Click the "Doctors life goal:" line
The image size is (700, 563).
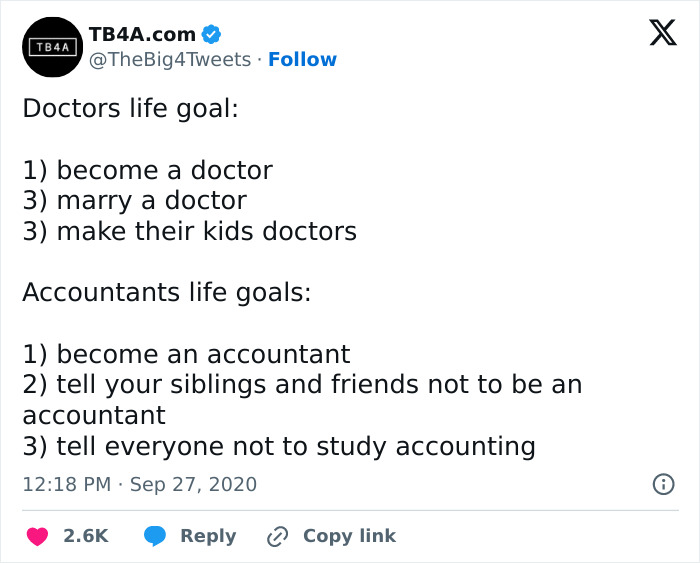click(x=130, y=108)
